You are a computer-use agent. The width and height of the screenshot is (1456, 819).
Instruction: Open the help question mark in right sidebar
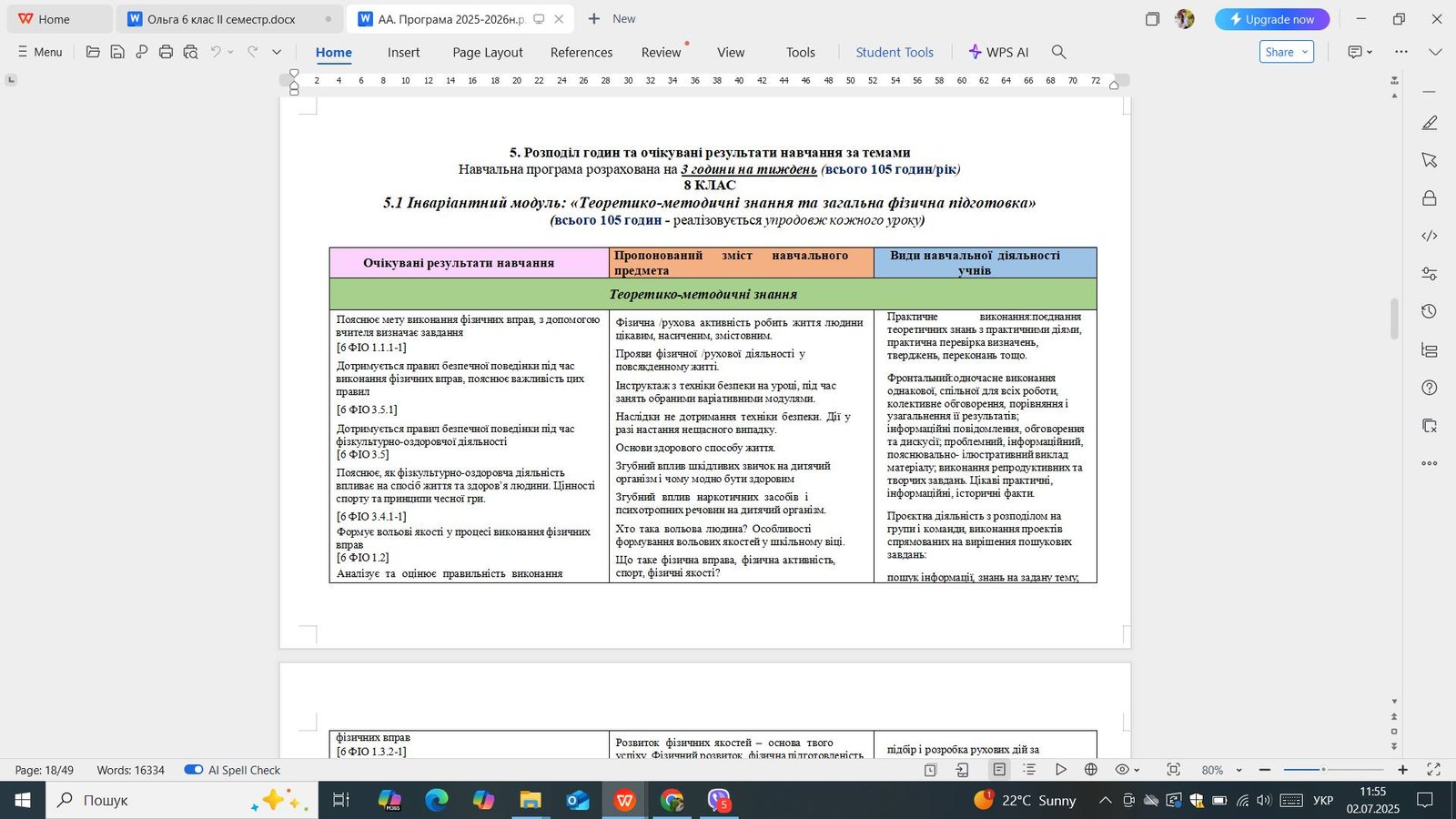[x=1430, y=388]
